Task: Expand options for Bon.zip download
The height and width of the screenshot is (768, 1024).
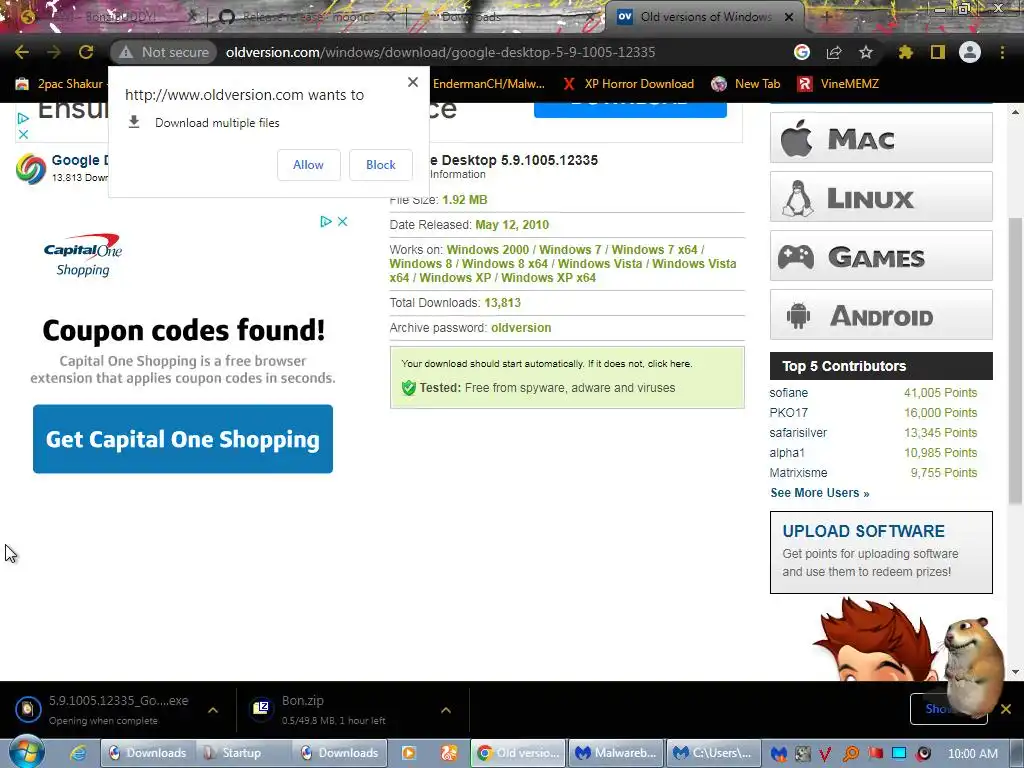Action: click(446, 710)
